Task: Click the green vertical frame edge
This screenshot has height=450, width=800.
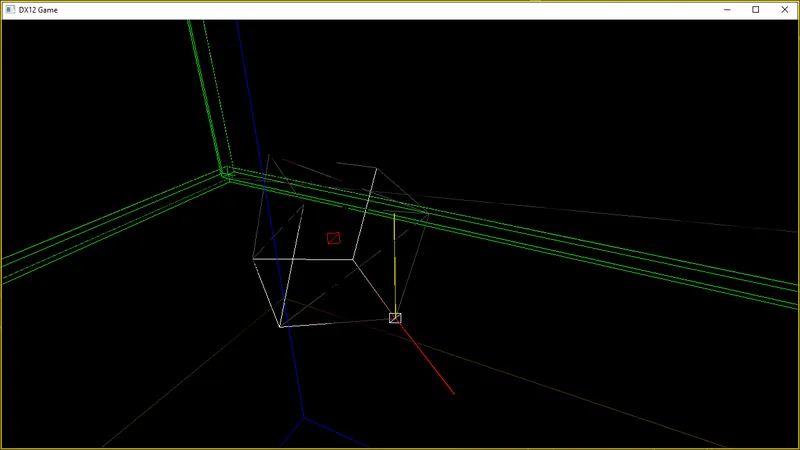Action: pyautogui.click(x=205, y=94)
